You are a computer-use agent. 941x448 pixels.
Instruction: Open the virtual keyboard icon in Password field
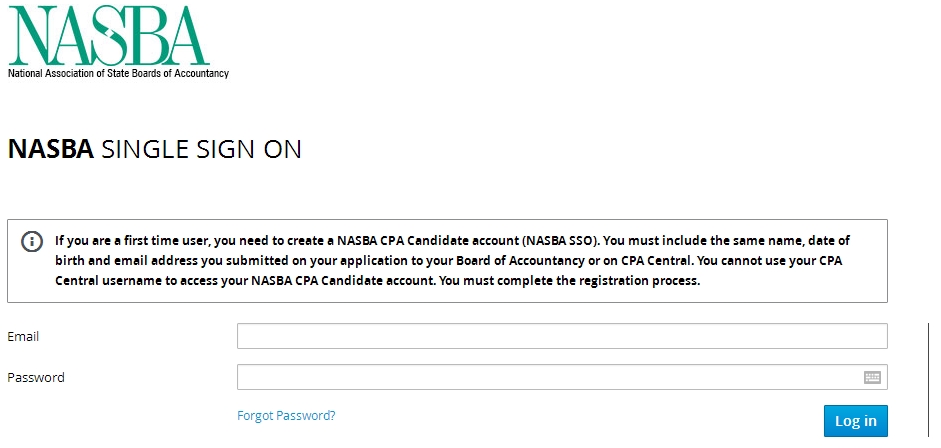tap(872, 377)
